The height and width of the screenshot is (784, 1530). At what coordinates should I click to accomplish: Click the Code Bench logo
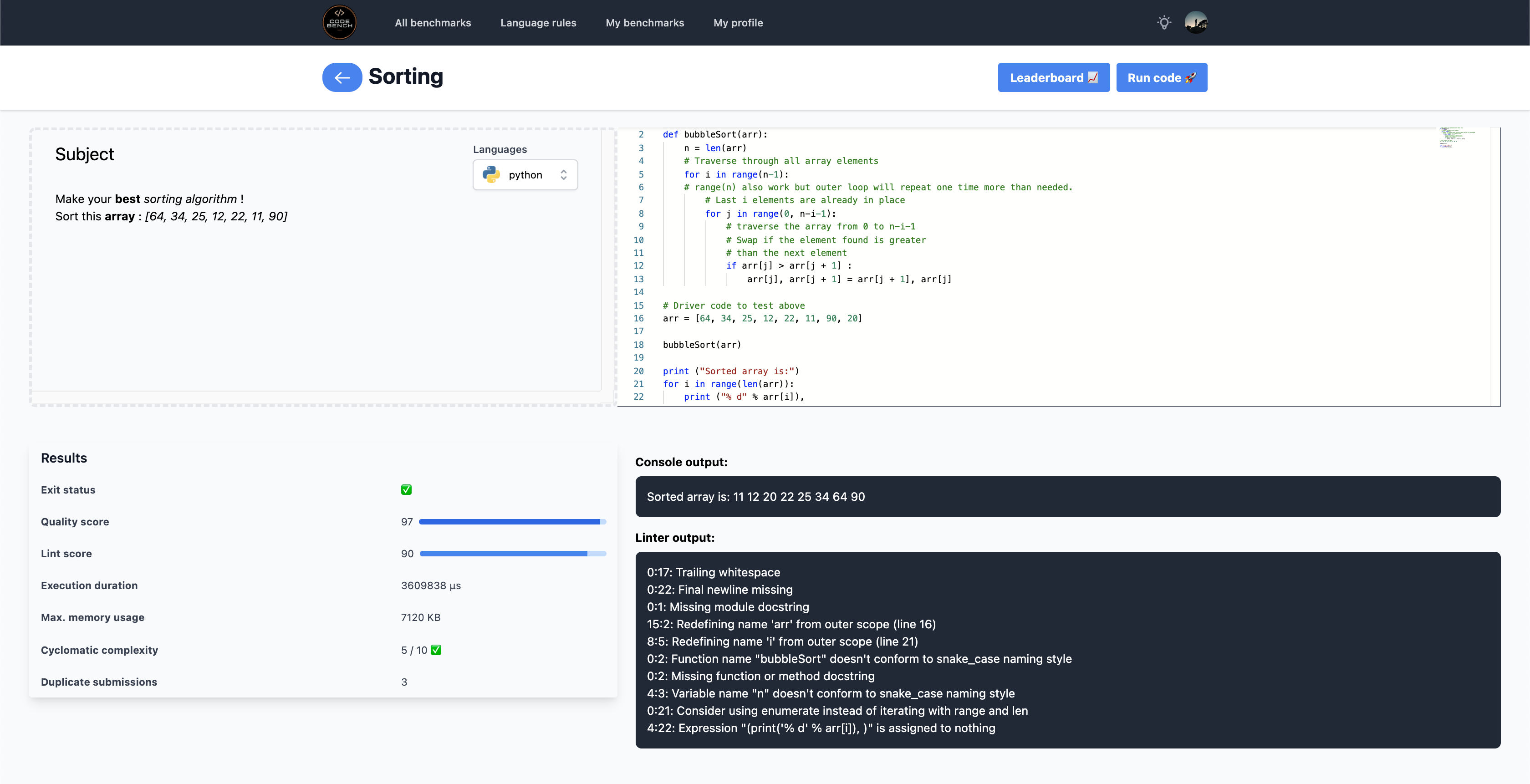click(x=339, y=23)
